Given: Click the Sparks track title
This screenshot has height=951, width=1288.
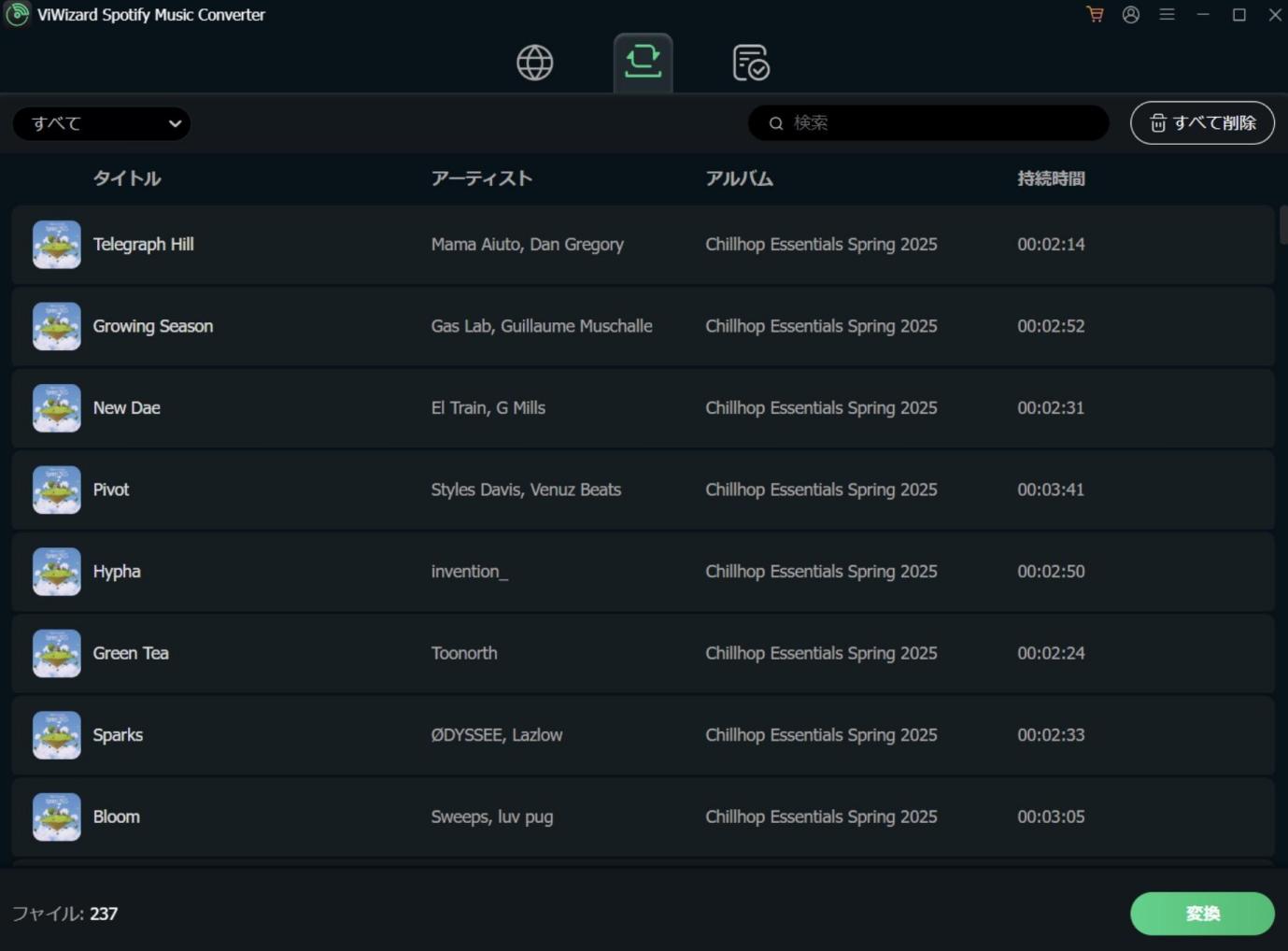Looking at the screenshot, I should coord(118,735).
